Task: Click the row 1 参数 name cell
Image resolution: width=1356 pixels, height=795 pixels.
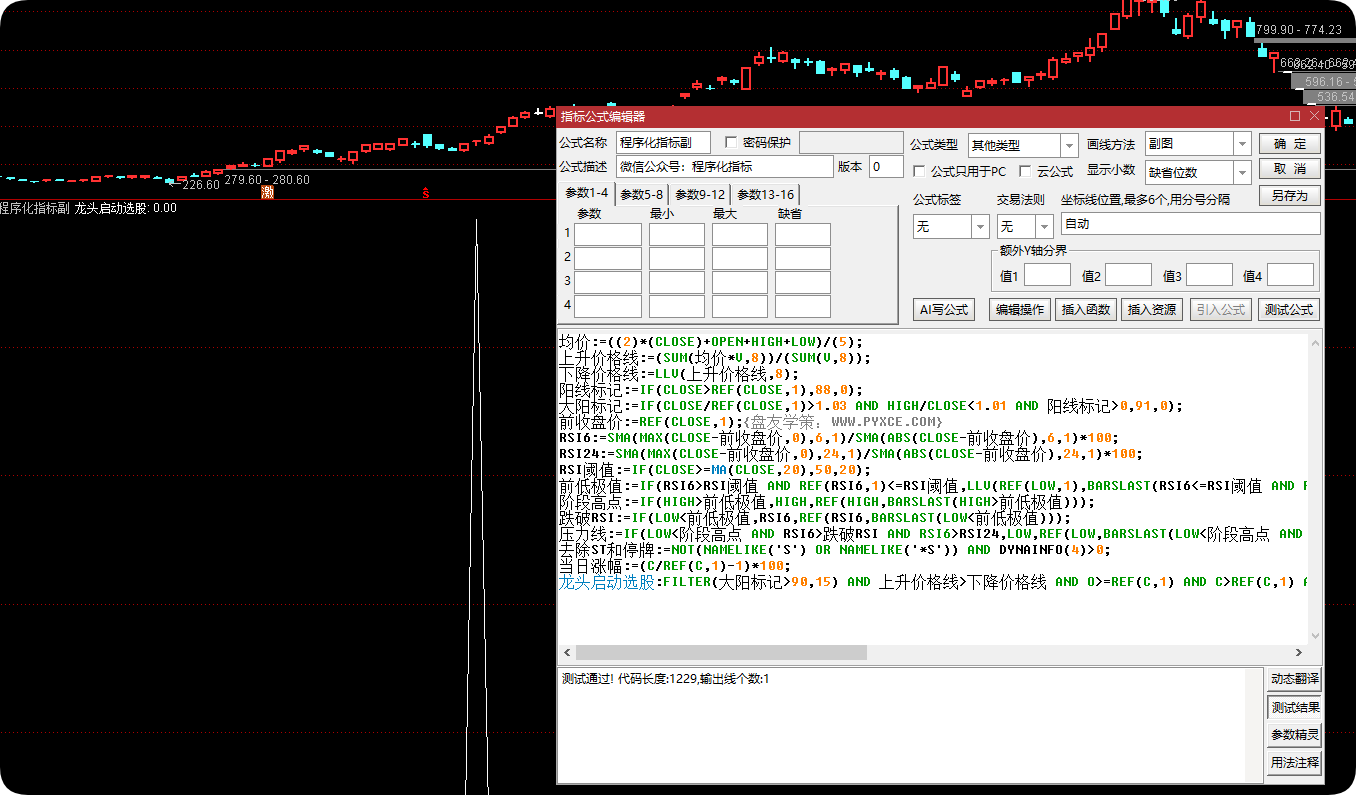Action: point(608,234)
